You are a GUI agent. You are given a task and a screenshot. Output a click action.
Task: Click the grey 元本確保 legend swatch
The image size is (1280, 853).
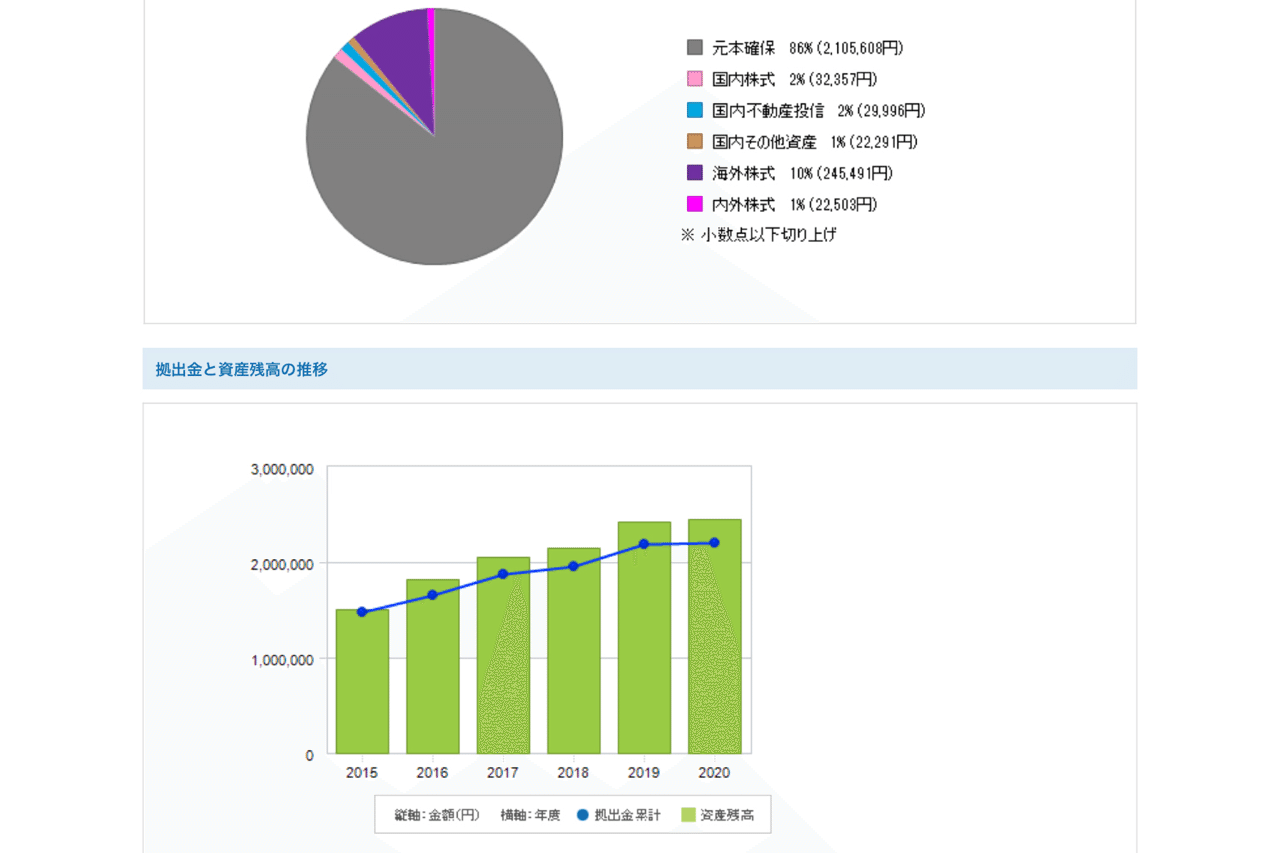point(695,48)
